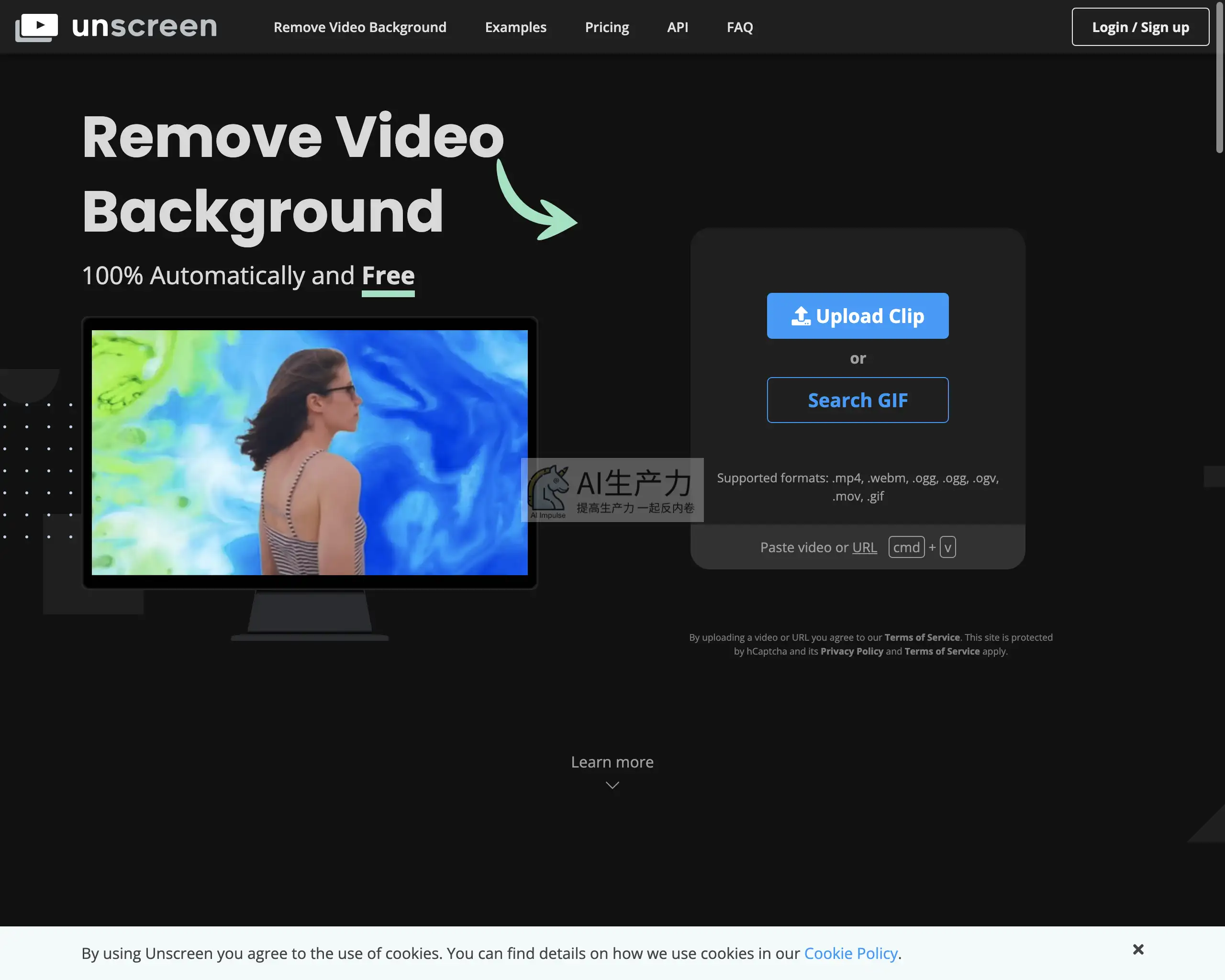Open the Cookie Policy link
The height and width of the screenshot is (980, 1225).
[x=851, y=953]
